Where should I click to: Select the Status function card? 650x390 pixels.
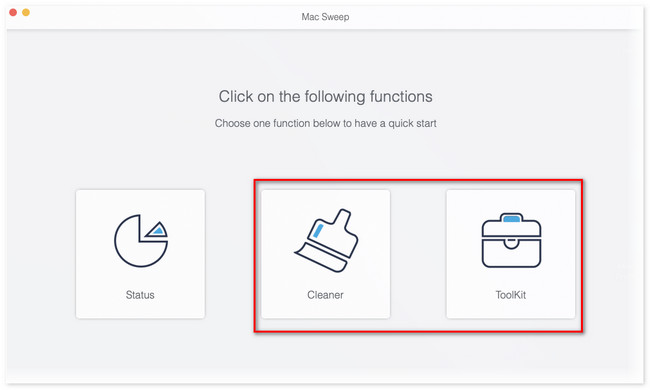(140, 254)
